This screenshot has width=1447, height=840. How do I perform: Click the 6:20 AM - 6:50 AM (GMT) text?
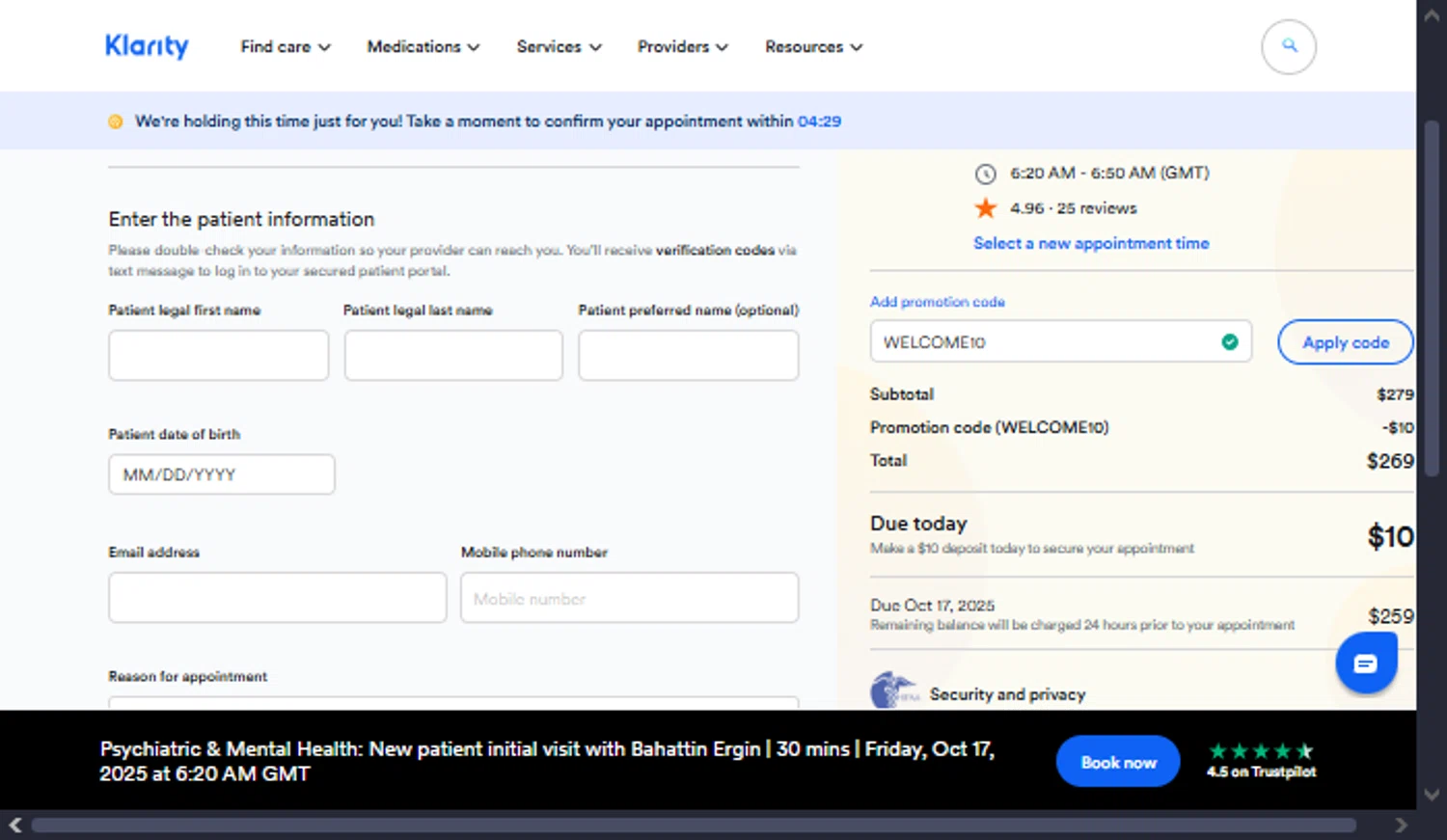(1109, 173)
